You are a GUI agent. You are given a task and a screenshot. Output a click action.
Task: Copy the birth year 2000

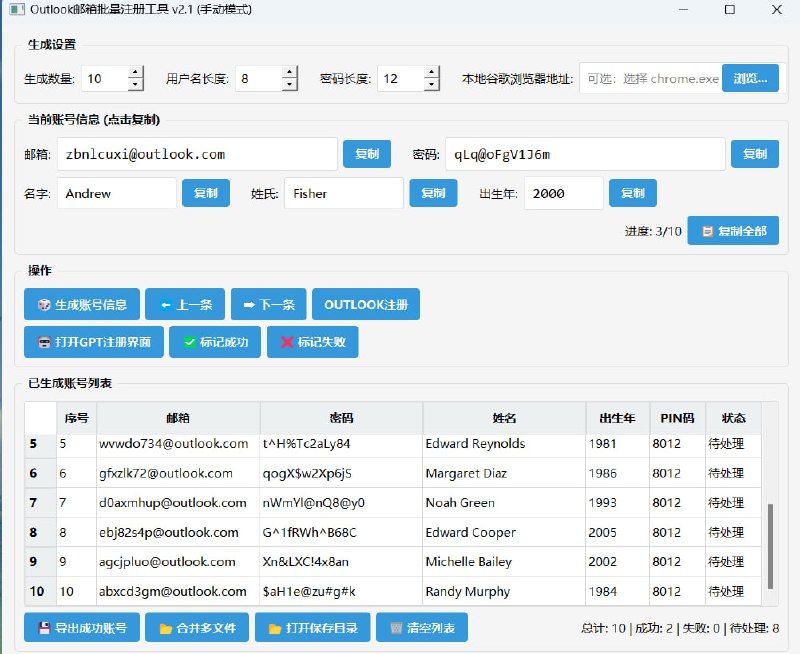[x=633, y=193]
